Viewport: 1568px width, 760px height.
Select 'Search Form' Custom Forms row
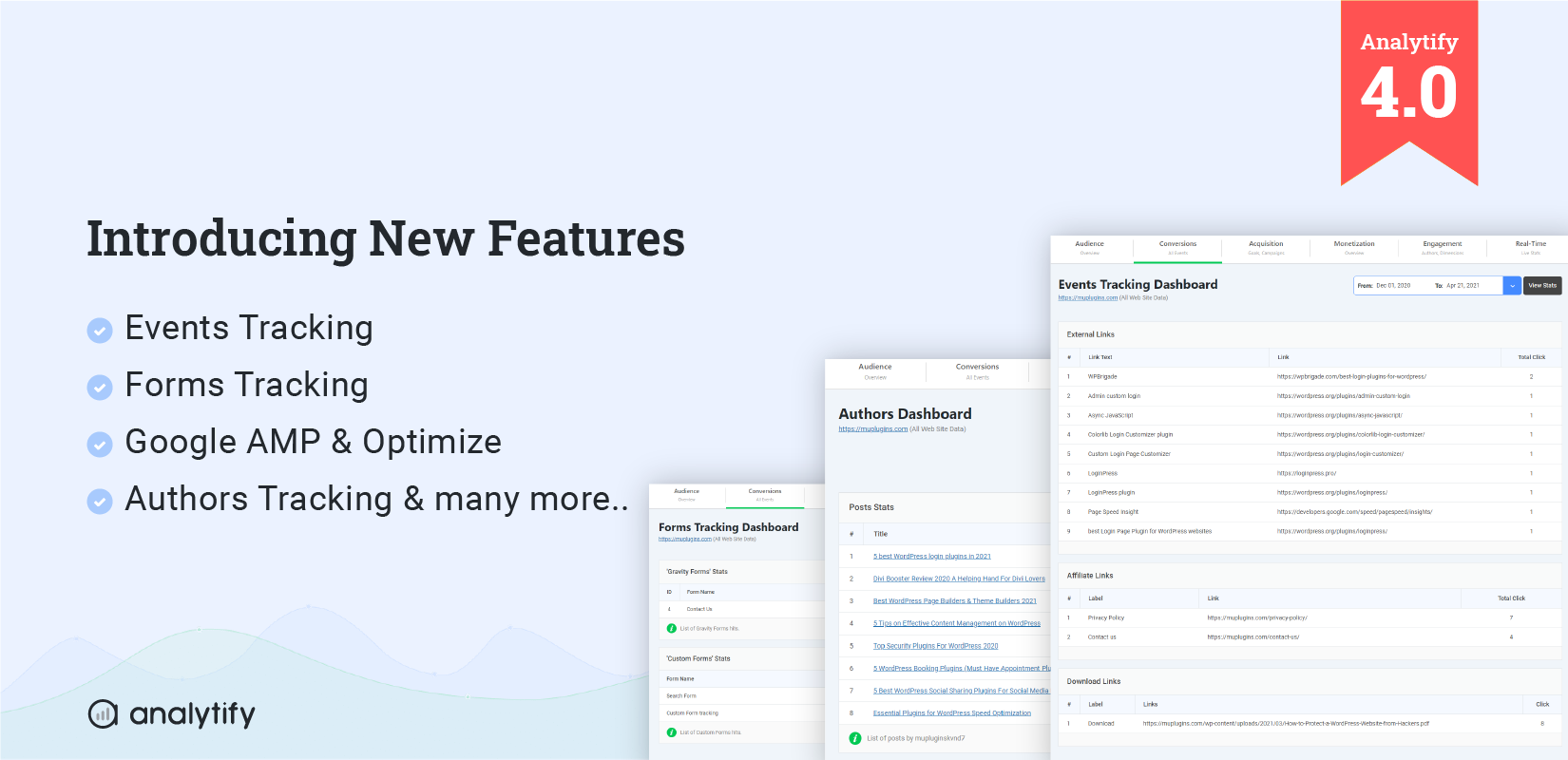coord(681,695)
